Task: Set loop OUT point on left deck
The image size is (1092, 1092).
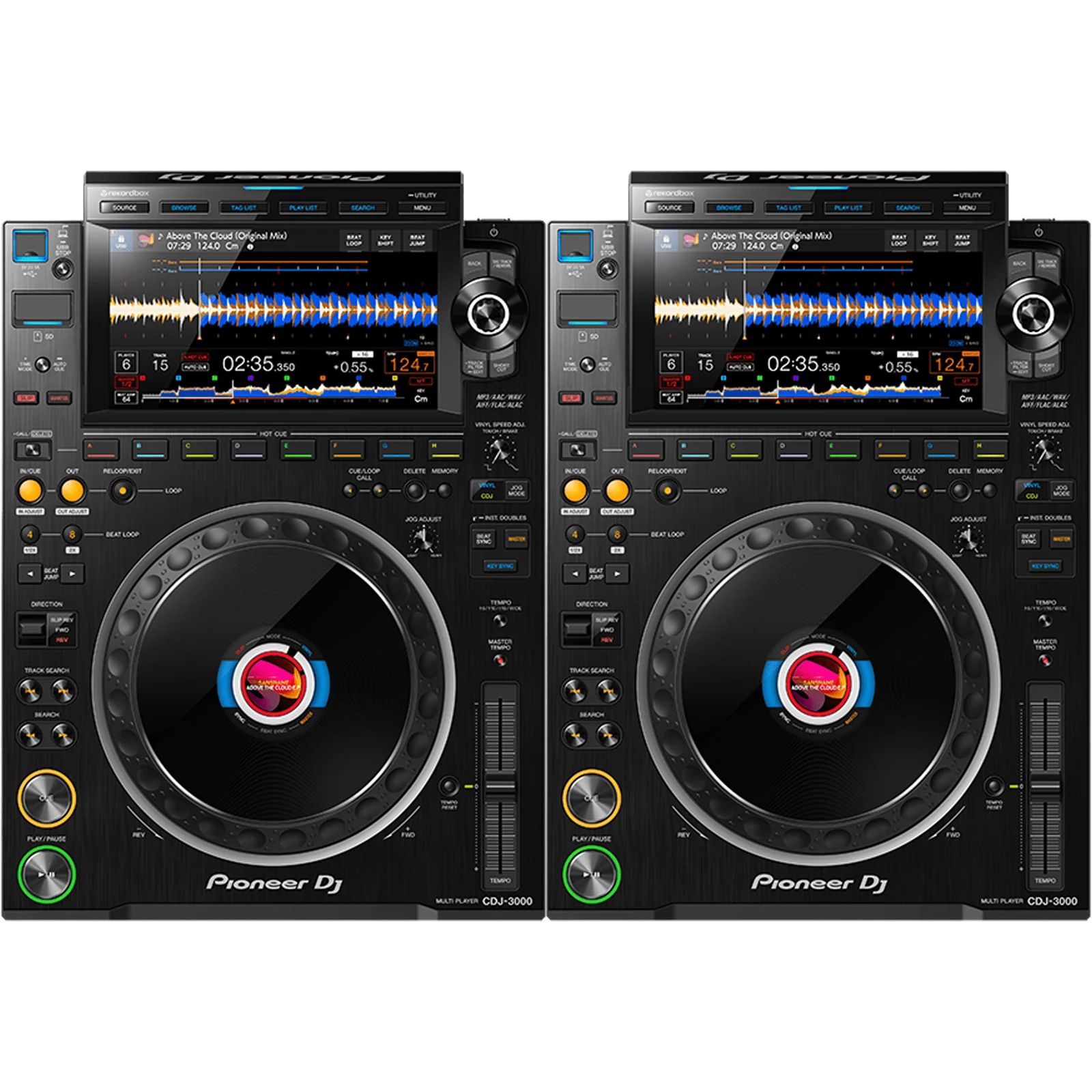Action: [72, 491]
